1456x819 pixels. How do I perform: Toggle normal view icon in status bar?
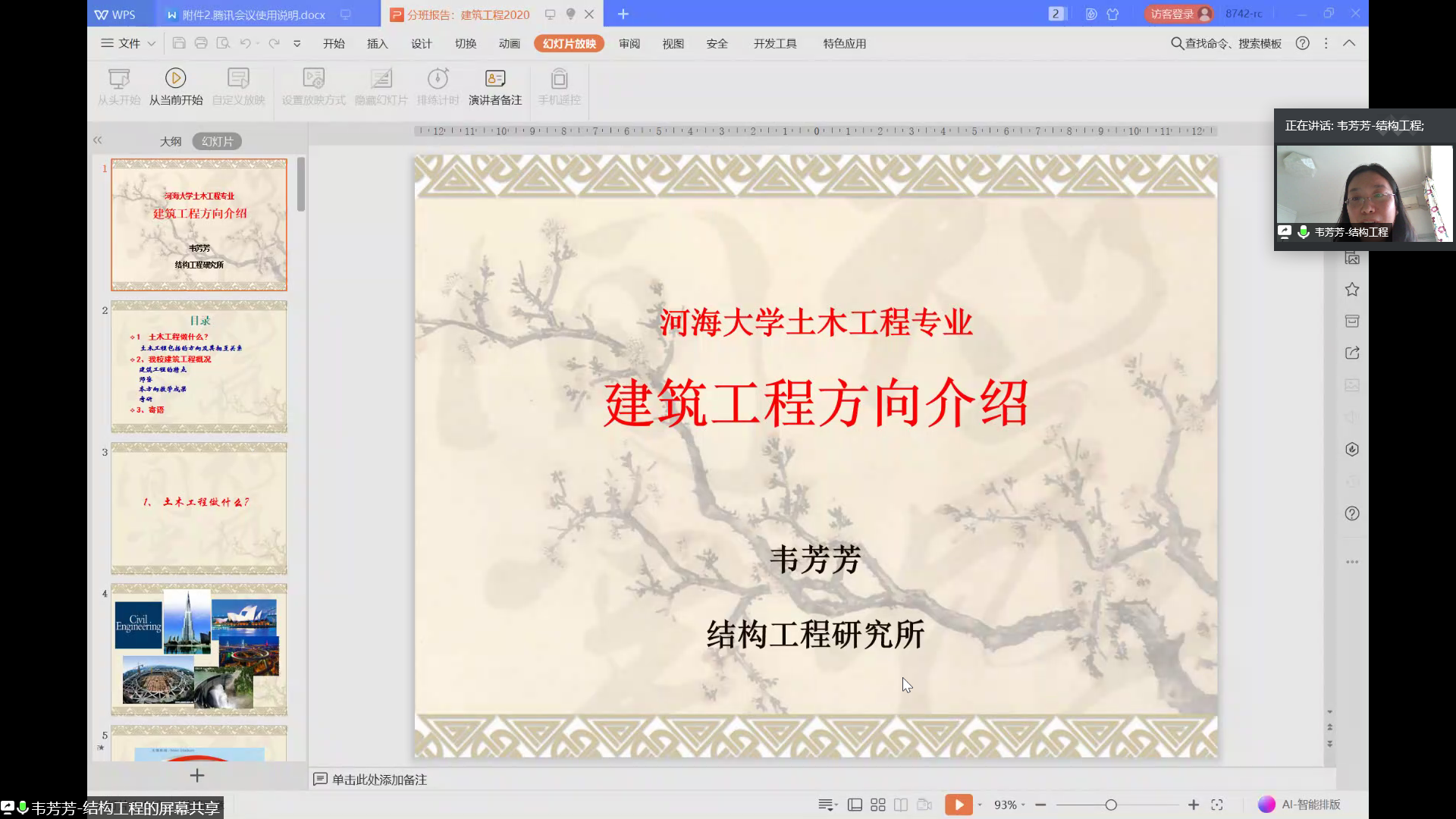855,805
